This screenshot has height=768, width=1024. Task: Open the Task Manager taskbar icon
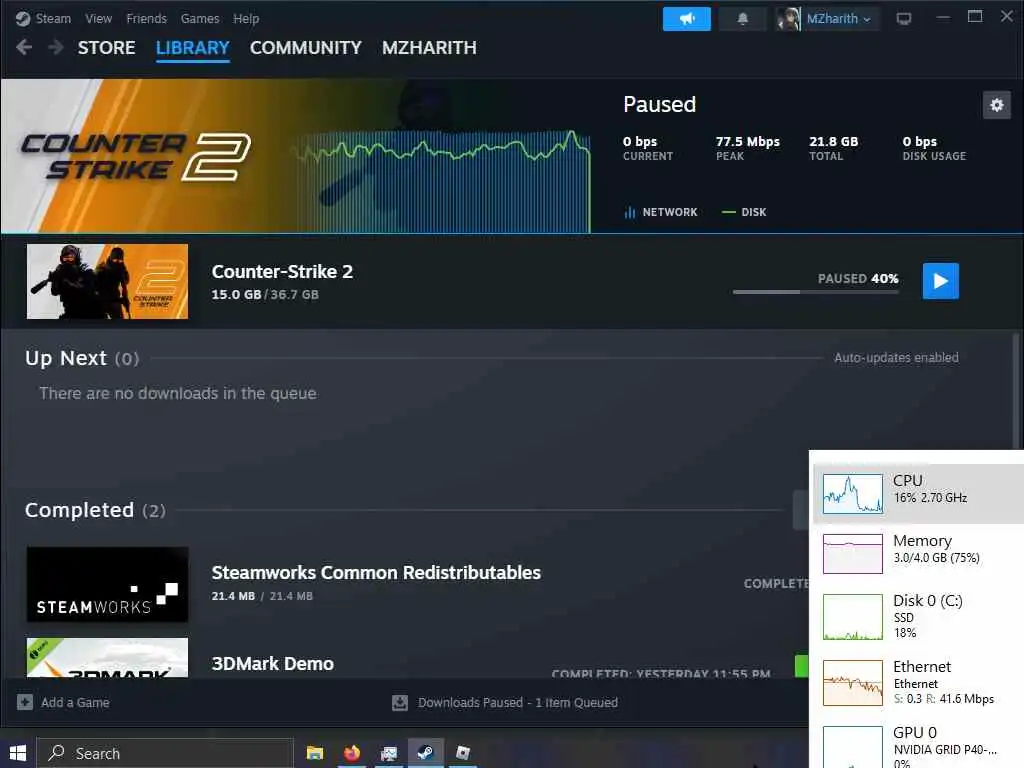[x=389, y=753]
